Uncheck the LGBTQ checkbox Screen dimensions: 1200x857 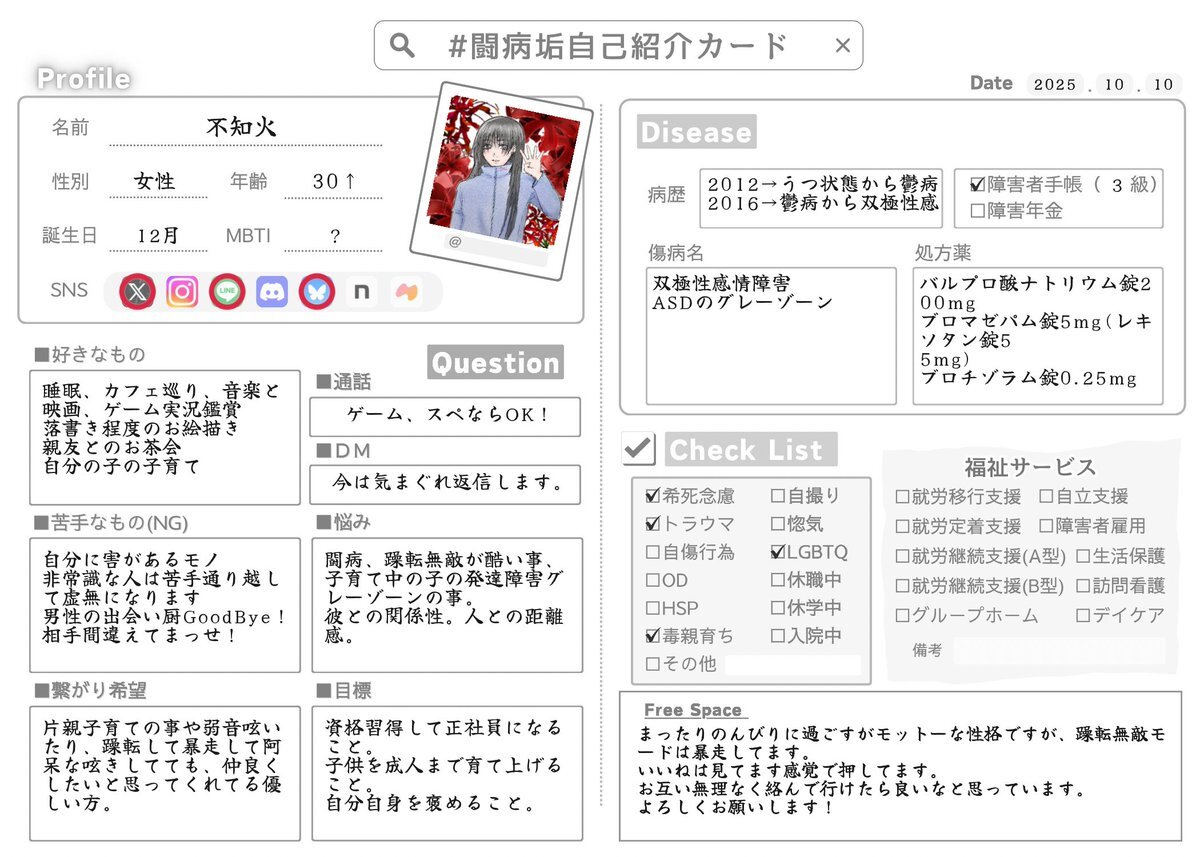pyautogui.click(x=778, y=551)
